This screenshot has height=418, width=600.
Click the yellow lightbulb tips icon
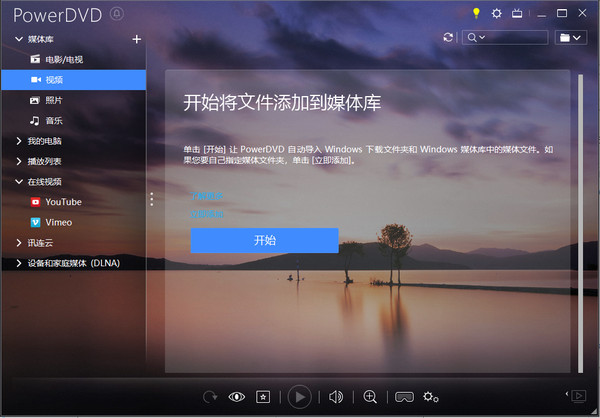click(476, 13)
